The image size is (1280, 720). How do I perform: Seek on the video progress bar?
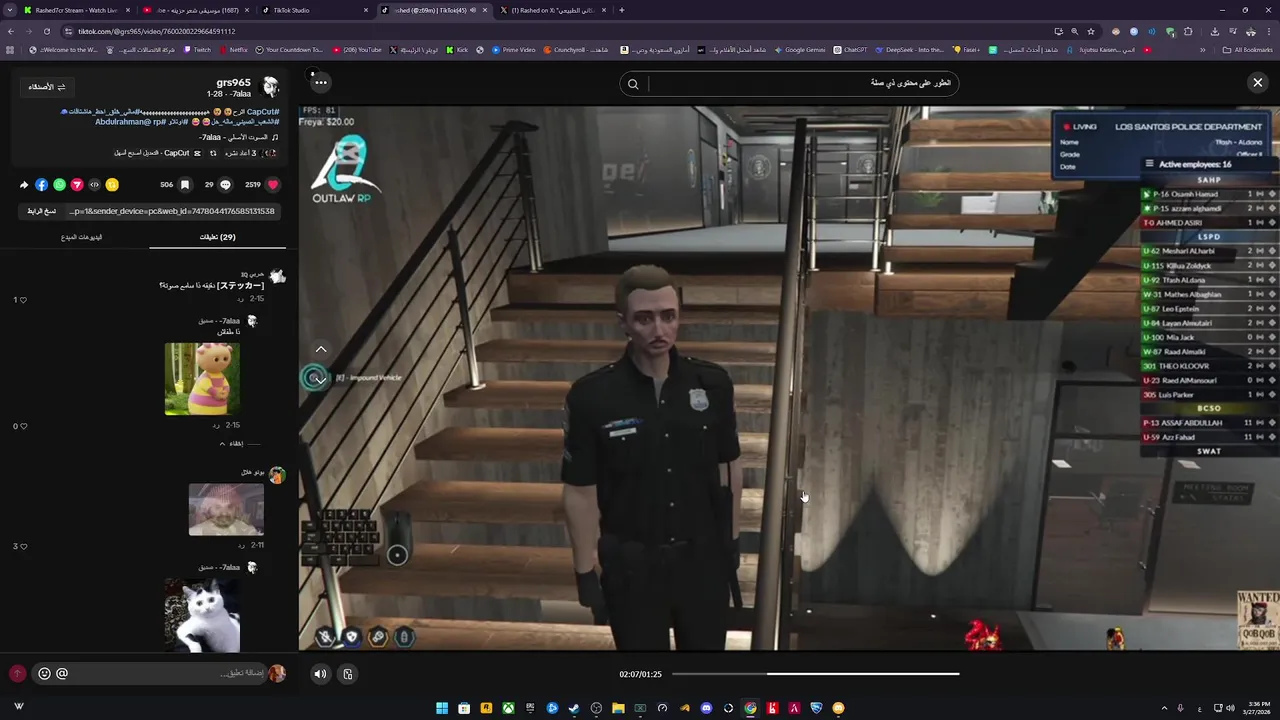coord(815,674)
